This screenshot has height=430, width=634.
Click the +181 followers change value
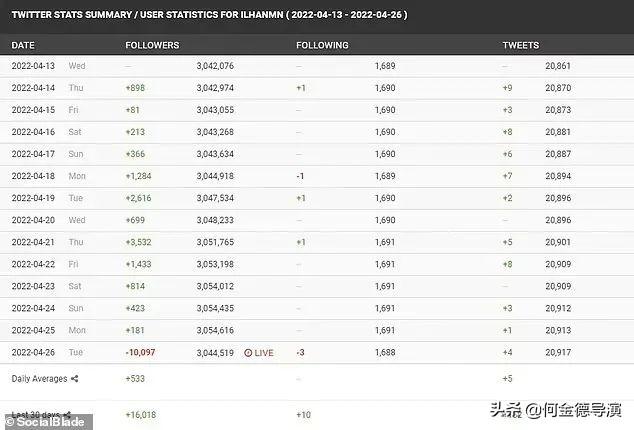coord(135,330)
